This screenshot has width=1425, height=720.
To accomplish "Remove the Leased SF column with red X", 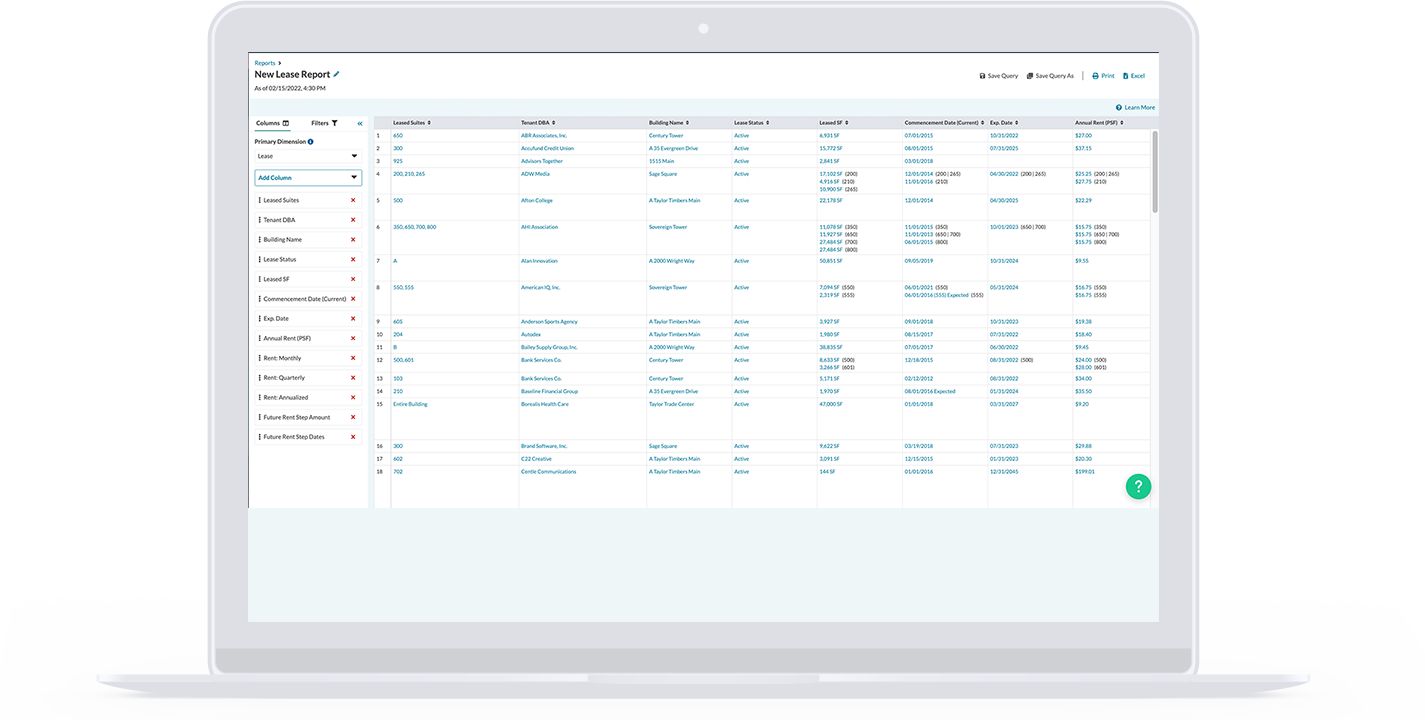I will (x=353, y=279).
